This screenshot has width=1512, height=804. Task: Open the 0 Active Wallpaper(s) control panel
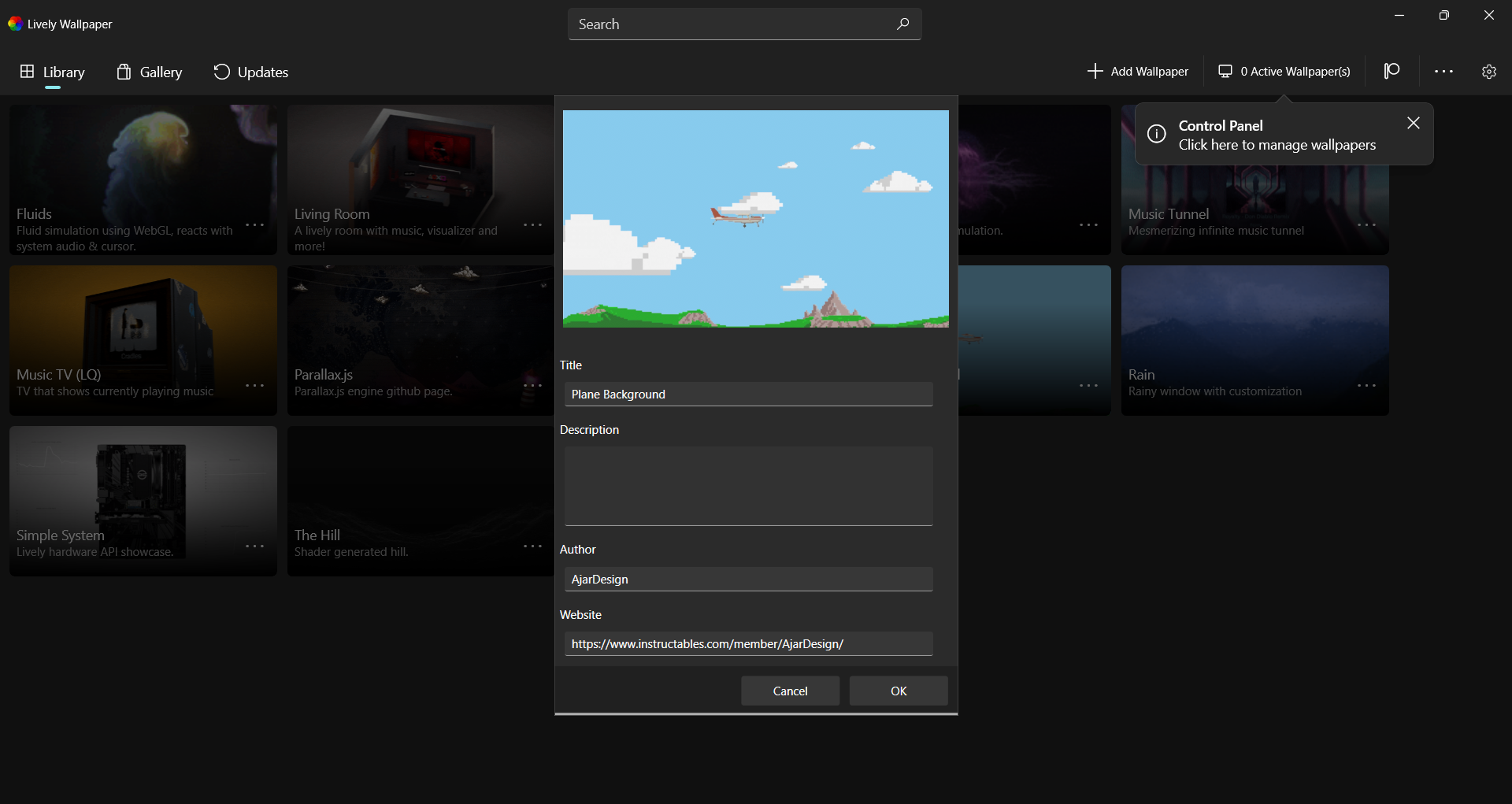(1284, 71)
